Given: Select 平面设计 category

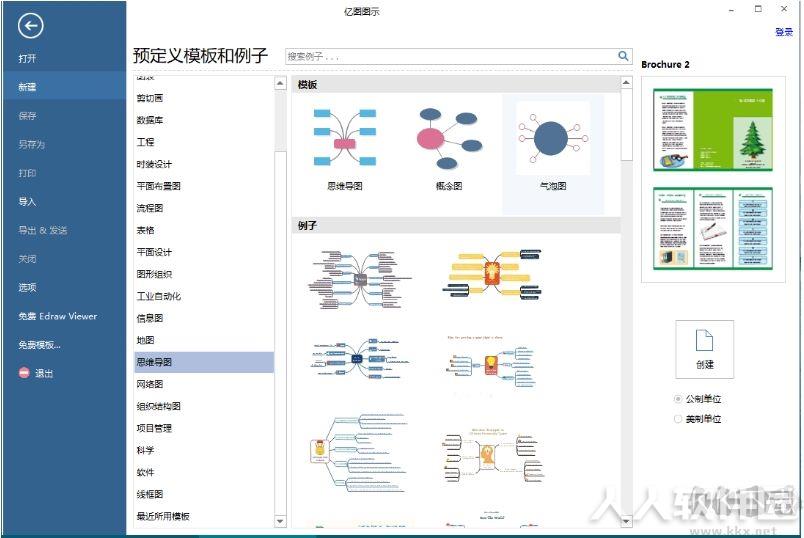Looking at the screenshot, I should pos(154,252).
